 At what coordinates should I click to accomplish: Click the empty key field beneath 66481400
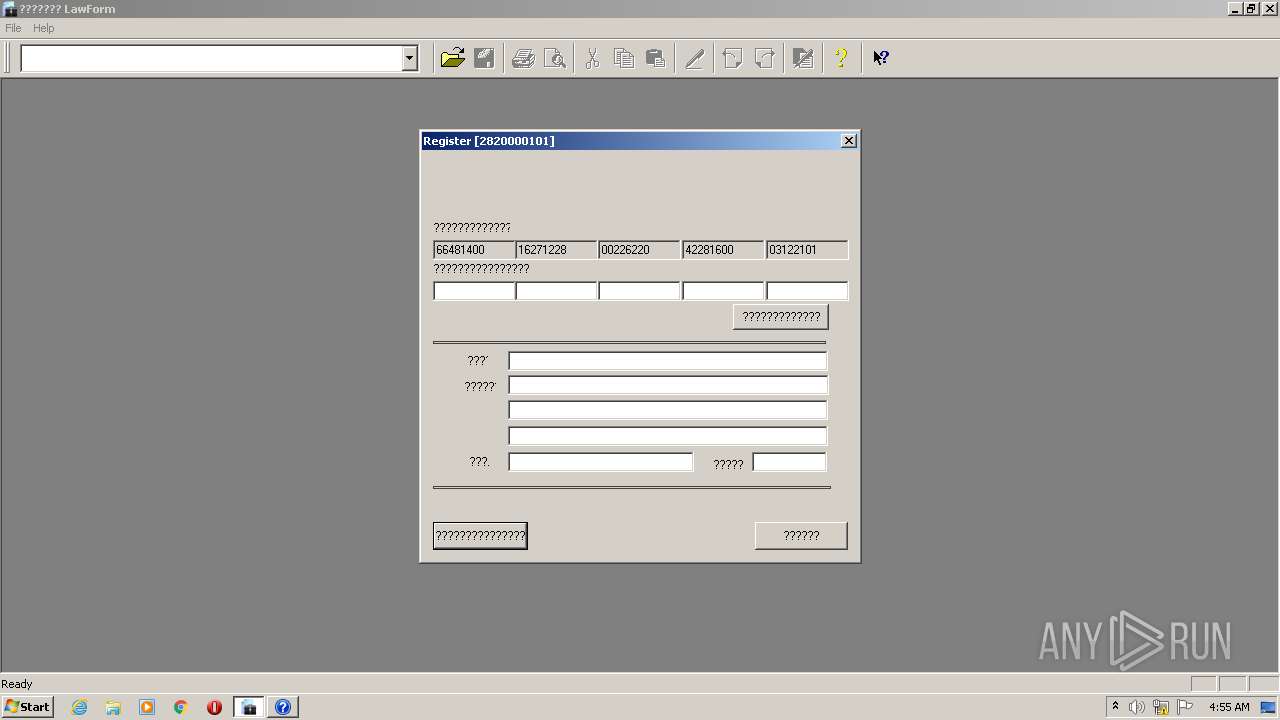coord(474,291)
